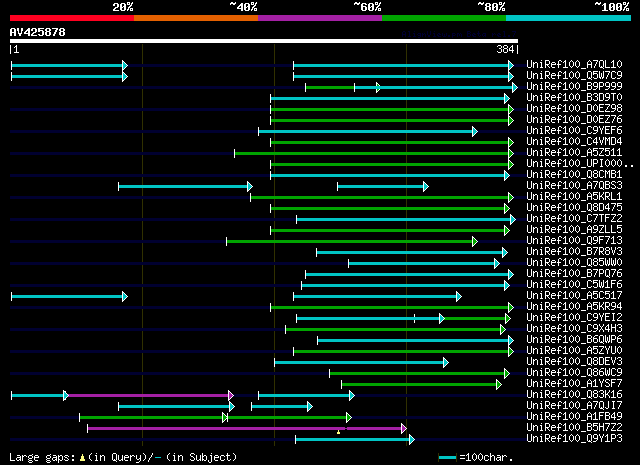Viewport: 640px width, 465px height.
Task: Click the cyan alignment bar of UniRef100_Q85WW0
Action: [x=424, y=263]
